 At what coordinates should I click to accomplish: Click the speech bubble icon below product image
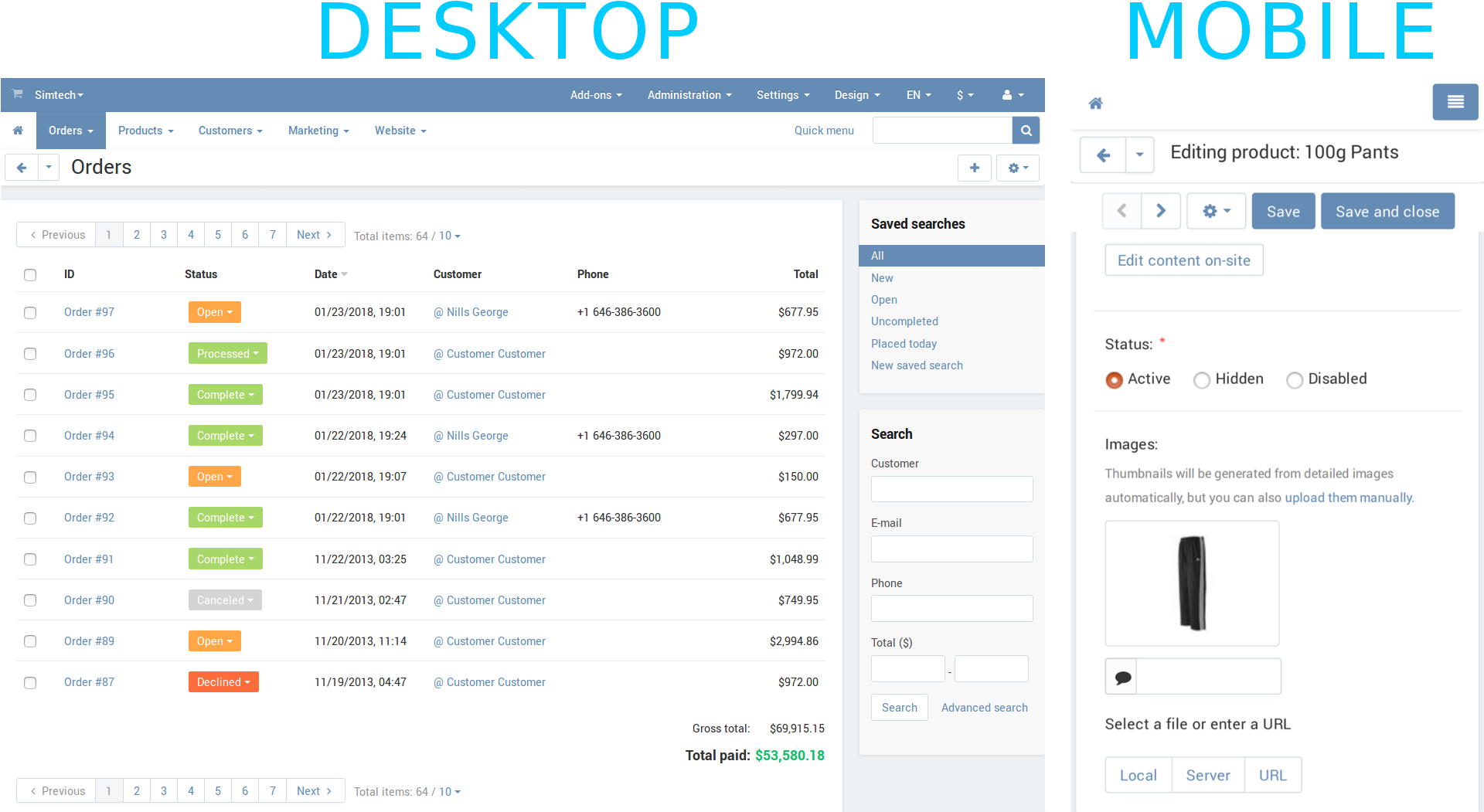[x=1122, y=678]
